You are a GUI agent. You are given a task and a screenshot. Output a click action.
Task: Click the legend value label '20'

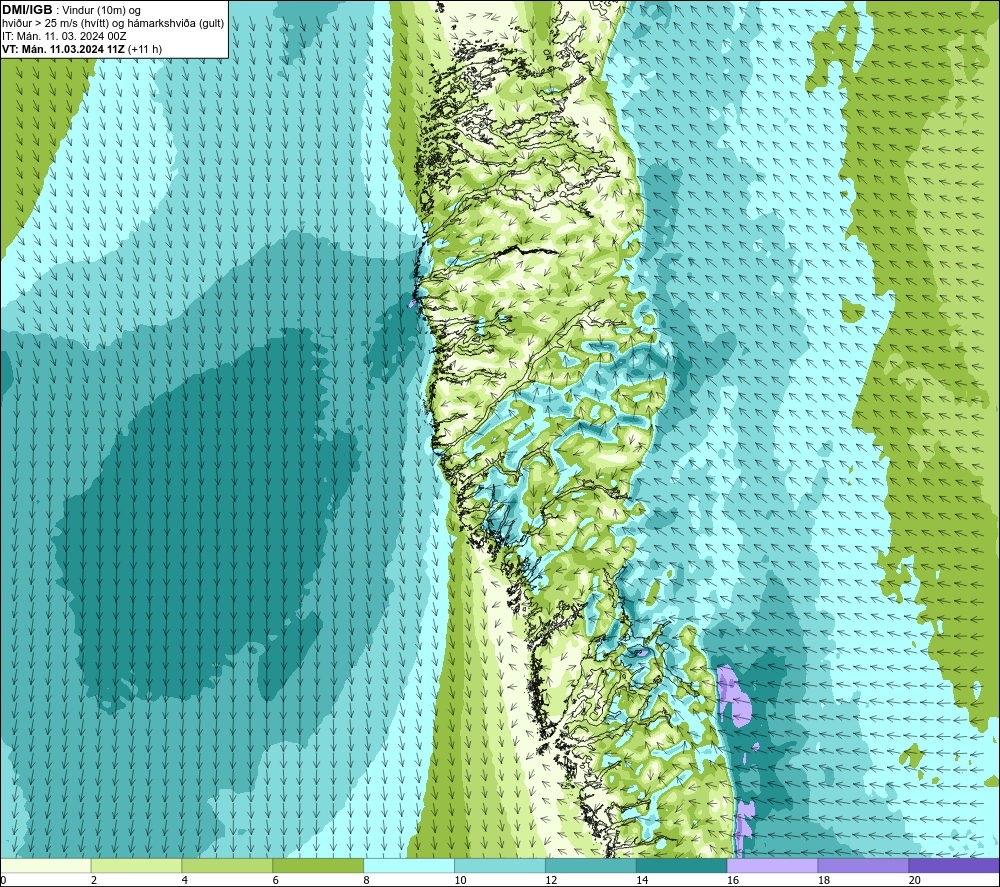[x=915, y=880]
